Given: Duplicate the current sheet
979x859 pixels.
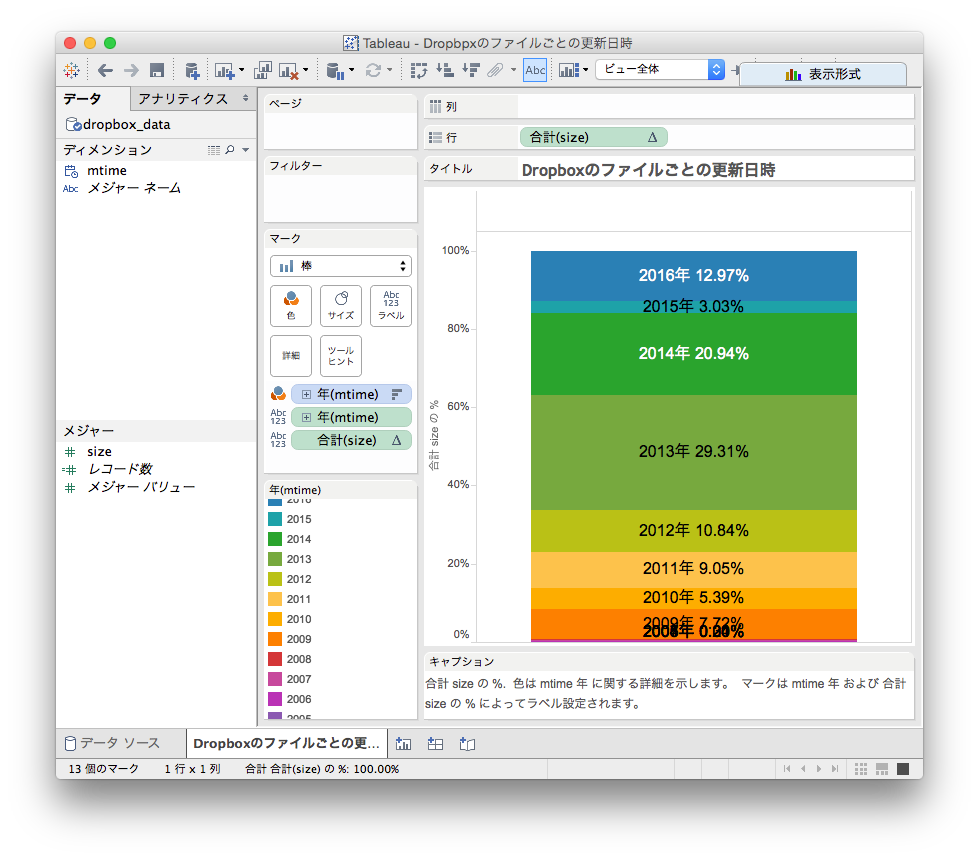Looking at the screenshot, I should 262,71.
